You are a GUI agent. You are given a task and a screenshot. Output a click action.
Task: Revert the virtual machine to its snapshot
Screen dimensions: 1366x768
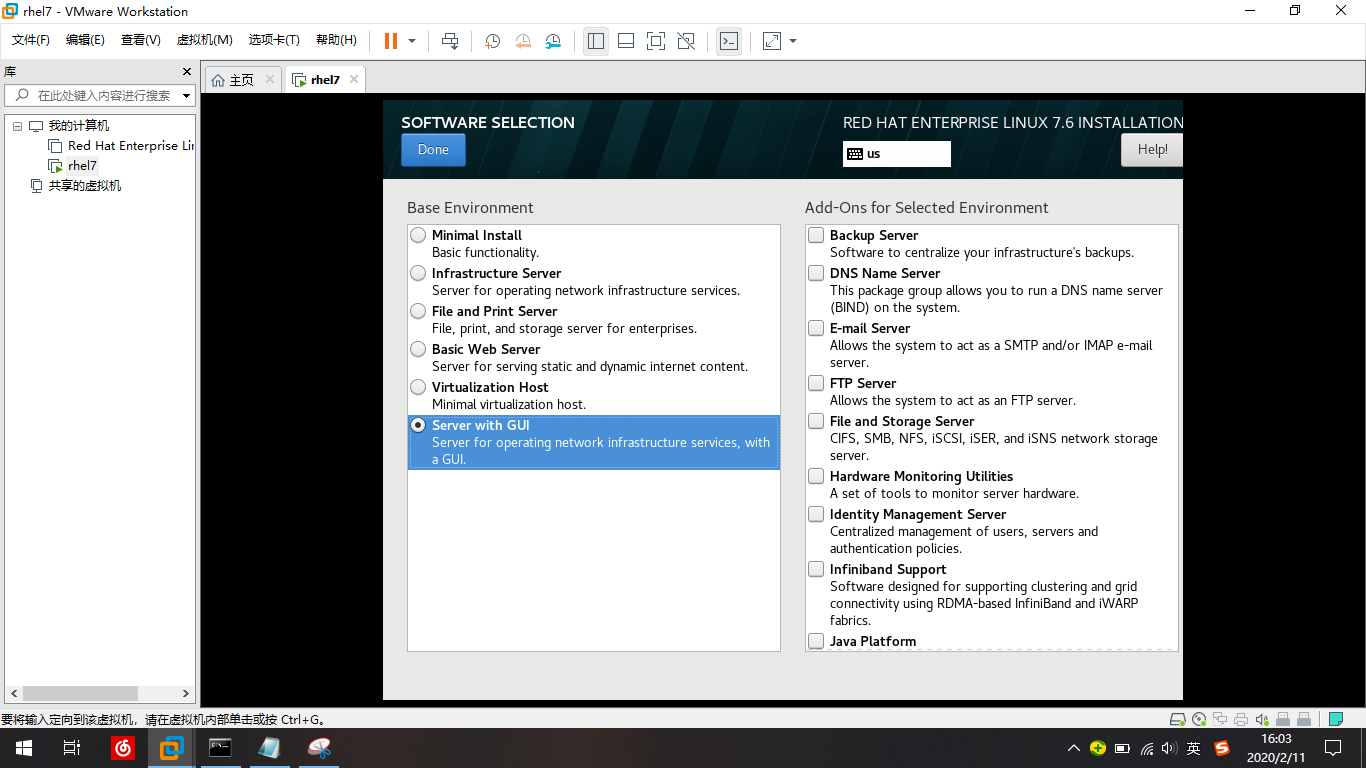[523, 41]
